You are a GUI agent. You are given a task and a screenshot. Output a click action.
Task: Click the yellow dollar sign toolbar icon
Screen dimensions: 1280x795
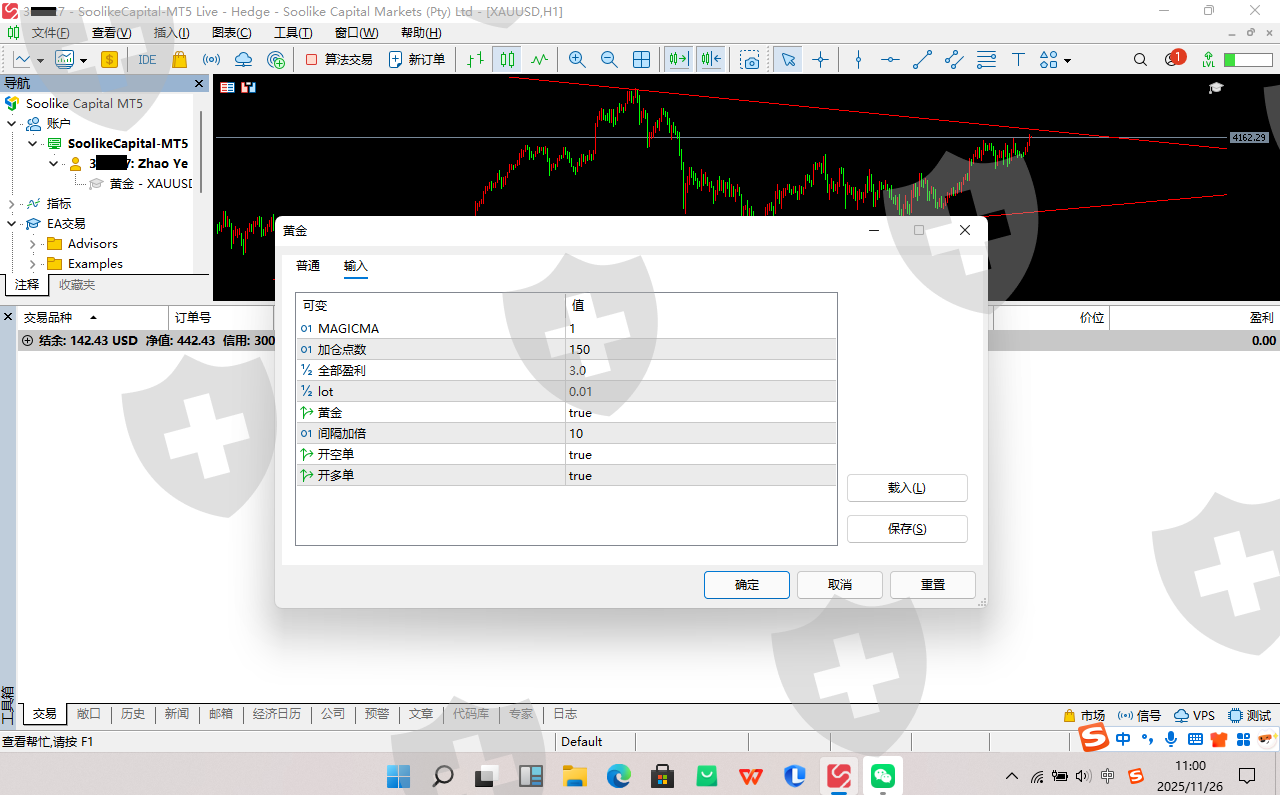[x=109, y=60]
